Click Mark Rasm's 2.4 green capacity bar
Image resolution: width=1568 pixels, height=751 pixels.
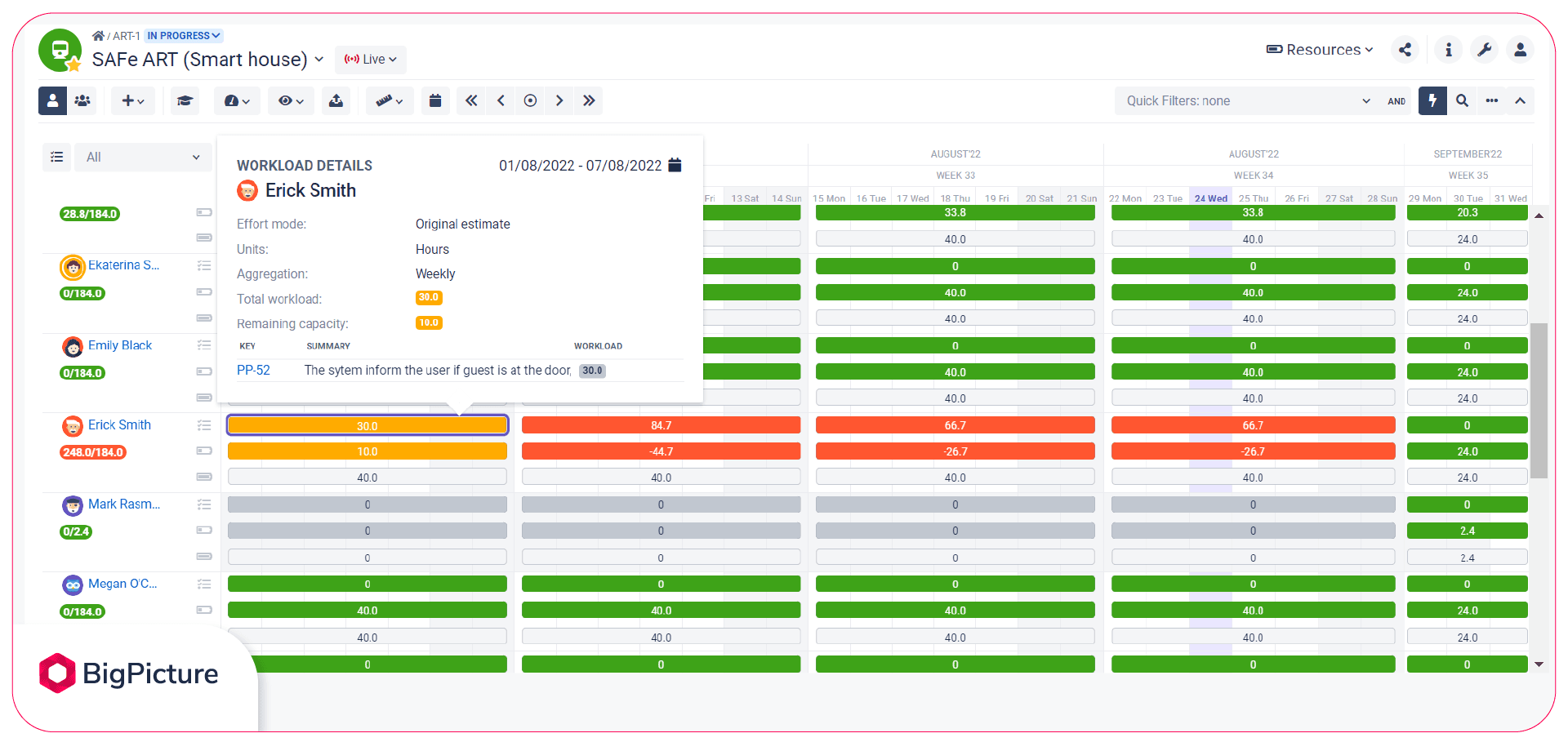point(1468,531)
